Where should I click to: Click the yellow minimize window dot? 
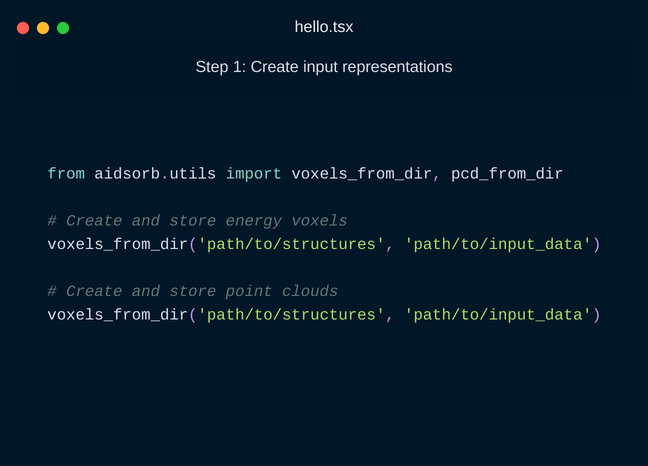tap(43, 28)
